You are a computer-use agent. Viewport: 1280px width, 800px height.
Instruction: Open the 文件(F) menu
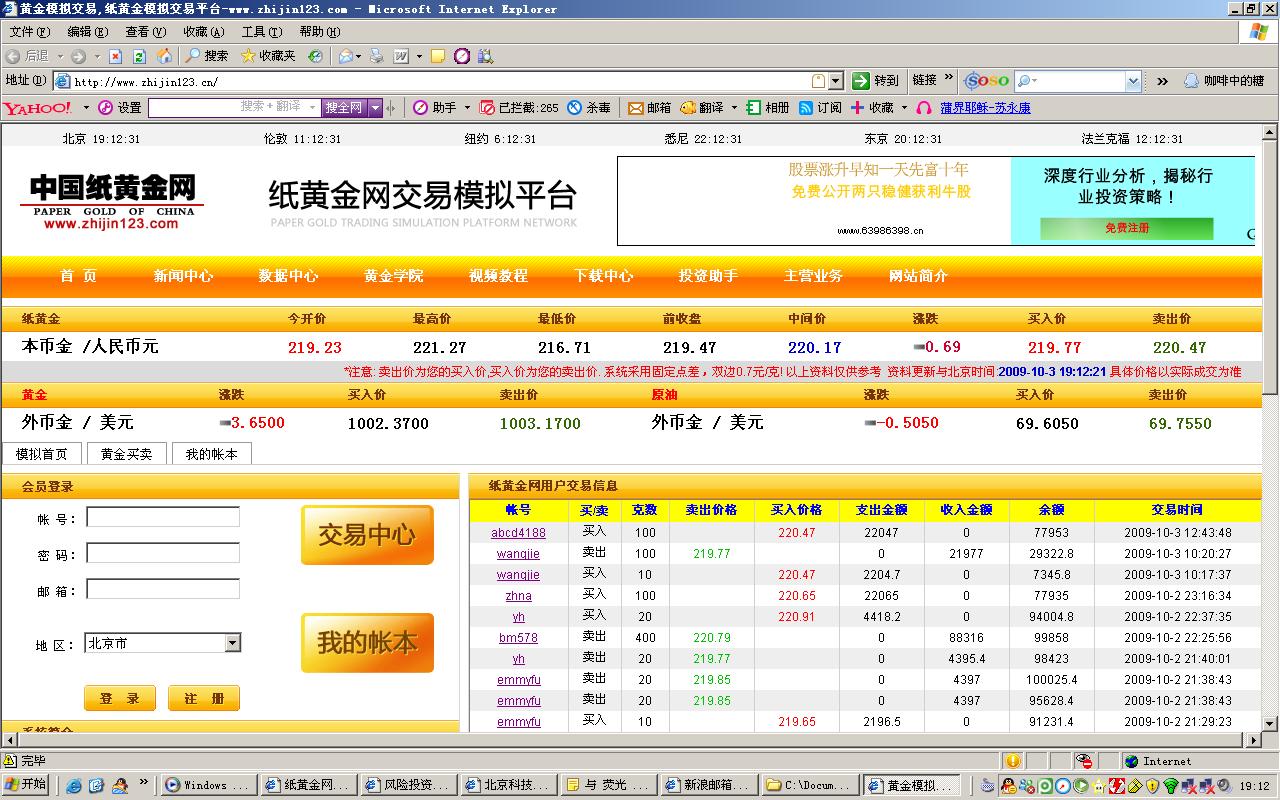28,32
